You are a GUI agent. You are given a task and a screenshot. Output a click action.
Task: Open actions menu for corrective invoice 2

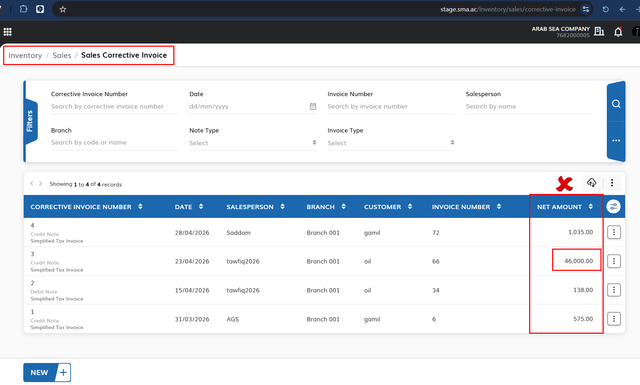613,290
